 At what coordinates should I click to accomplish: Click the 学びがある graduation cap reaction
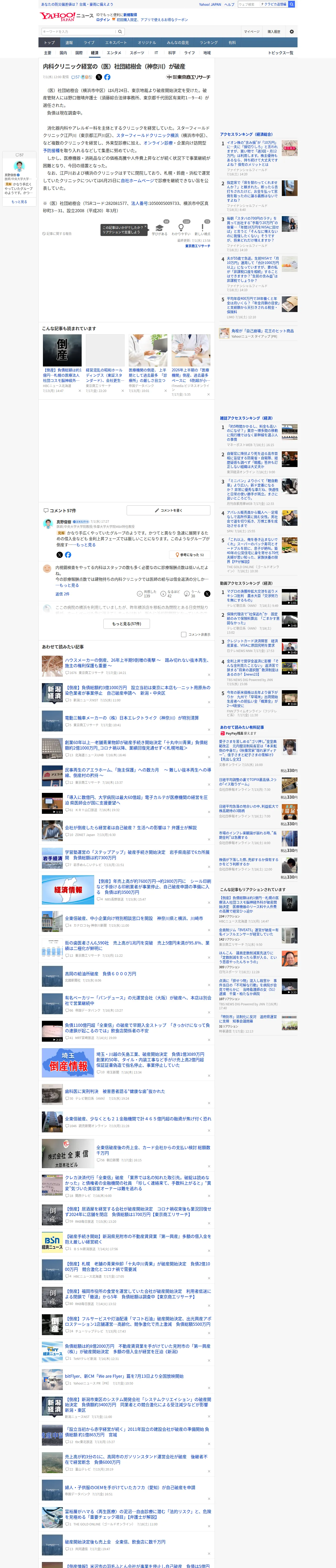[160, 228]
